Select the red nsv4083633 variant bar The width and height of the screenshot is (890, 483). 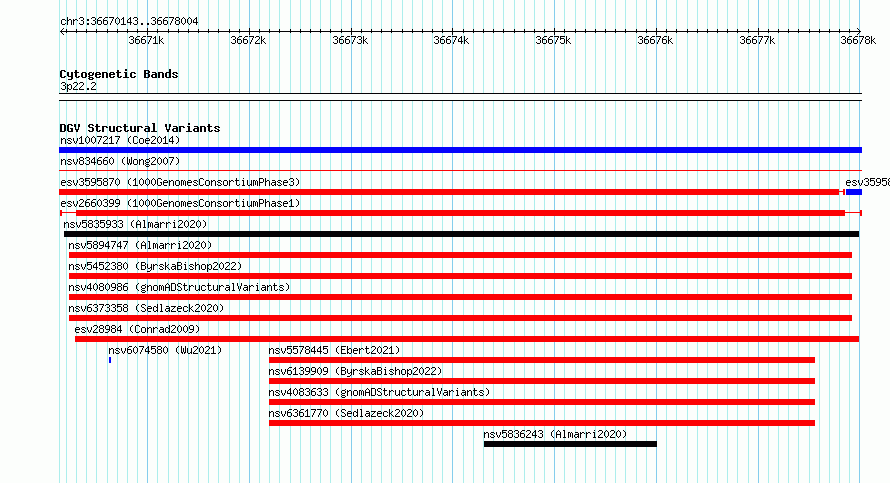click(x=542, y=402)
